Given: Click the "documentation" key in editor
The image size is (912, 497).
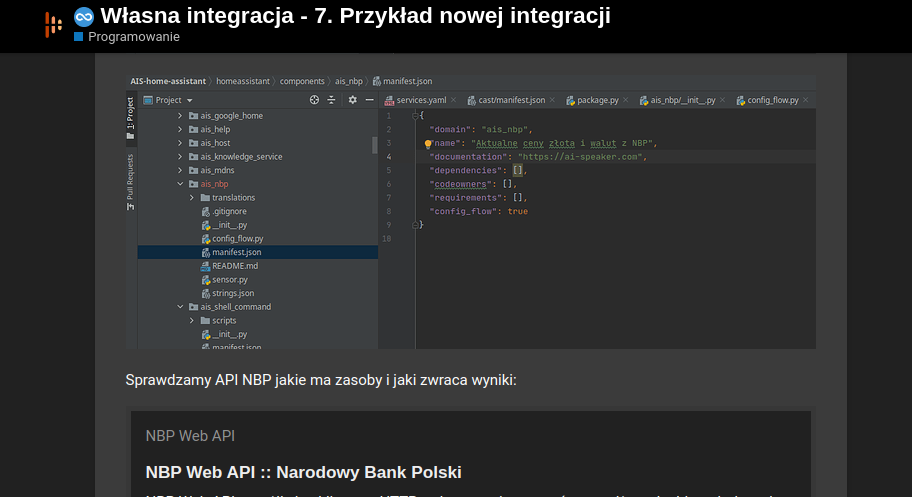Looking at the screenshot, I should 468,157.
